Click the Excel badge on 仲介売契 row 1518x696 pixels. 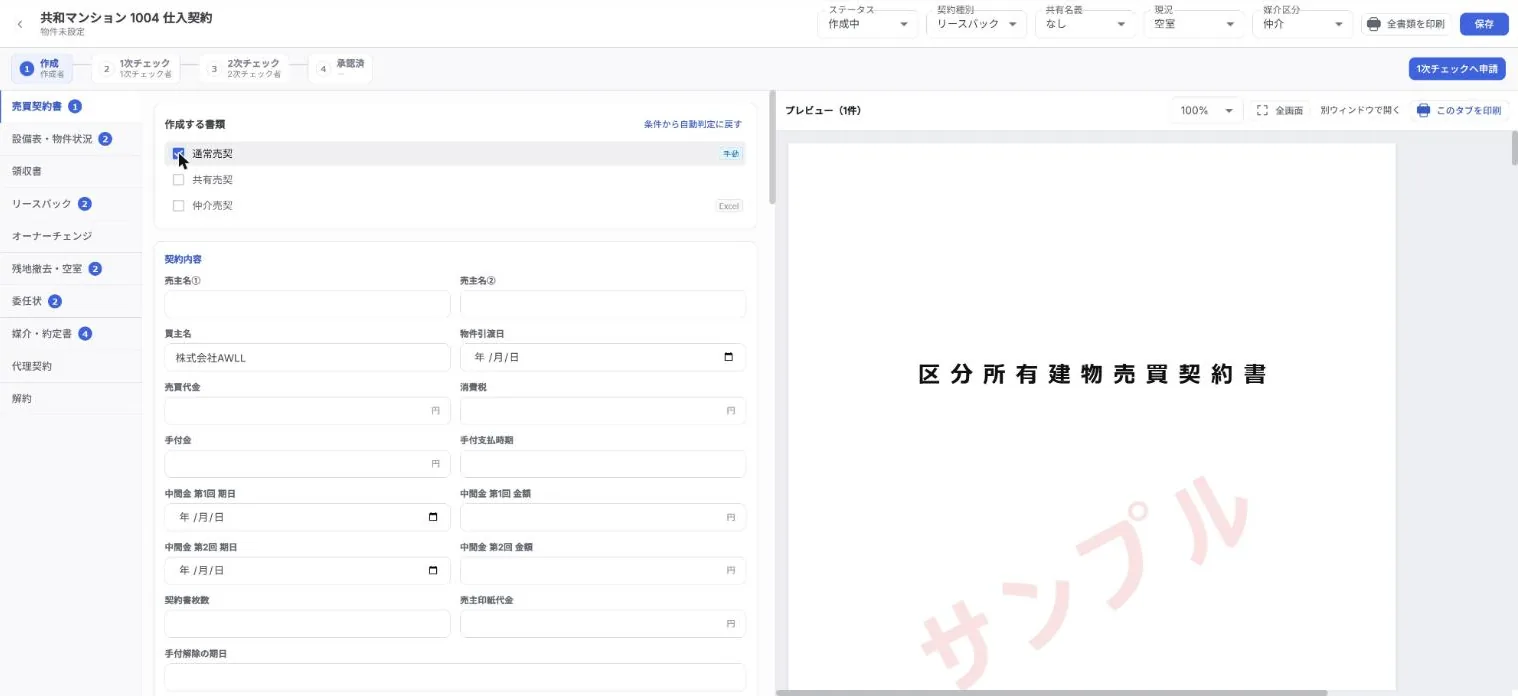728,206
